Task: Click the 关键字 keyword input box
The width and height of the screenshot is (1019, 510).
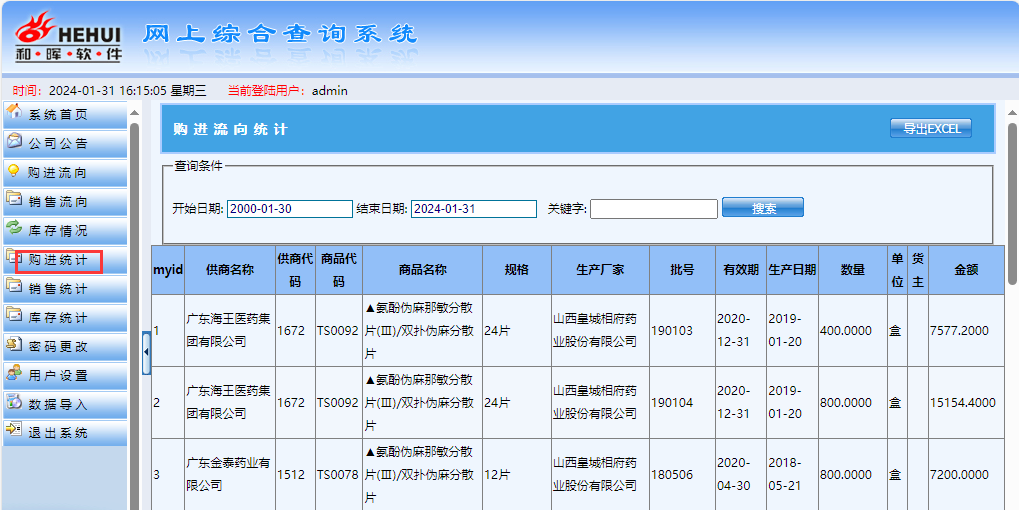Action: click(653, 209)
